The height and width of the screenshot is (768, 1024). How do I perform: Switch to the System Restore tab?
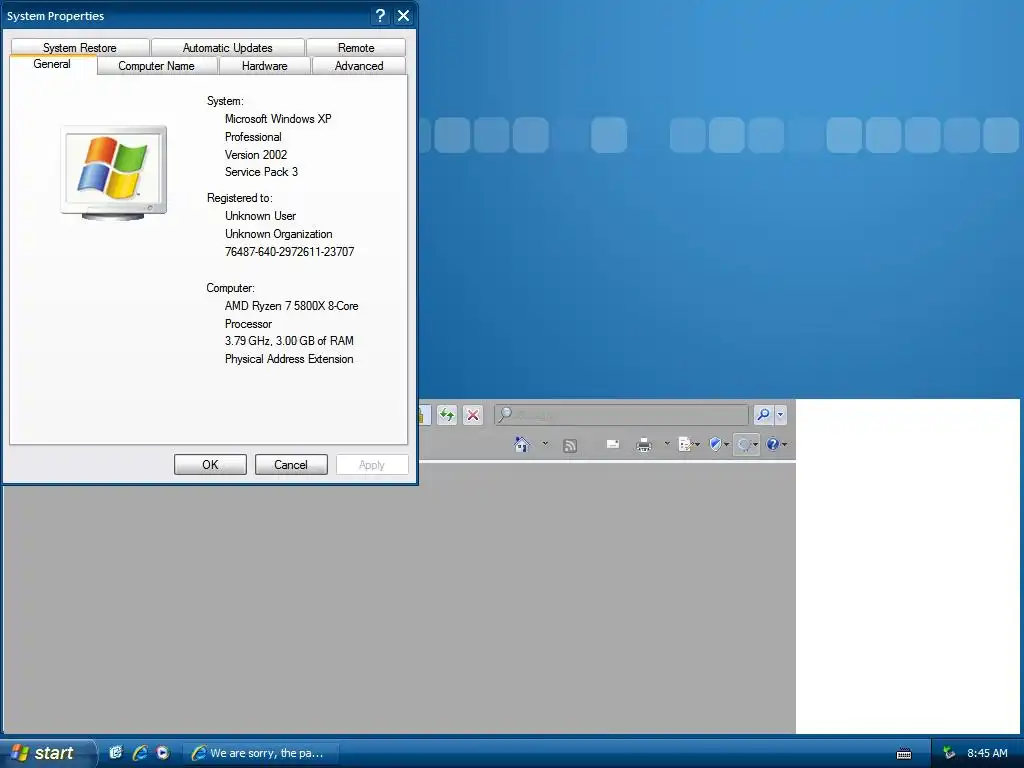(80, 48)
